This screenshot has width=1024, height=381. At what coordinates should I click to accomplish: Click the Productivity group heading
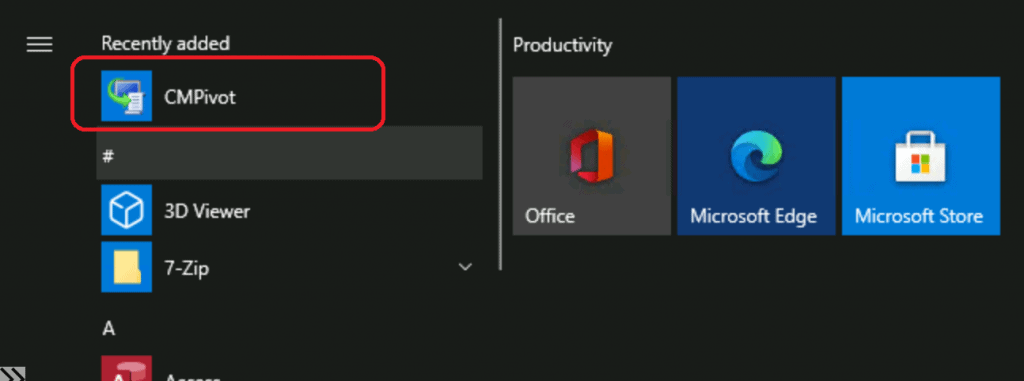(562, 46)
